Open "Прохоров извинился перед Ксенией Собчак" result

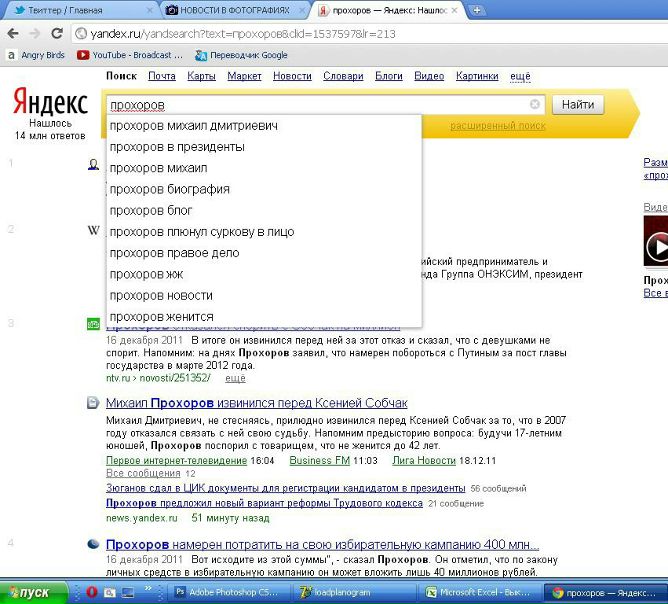pos(256,402)
